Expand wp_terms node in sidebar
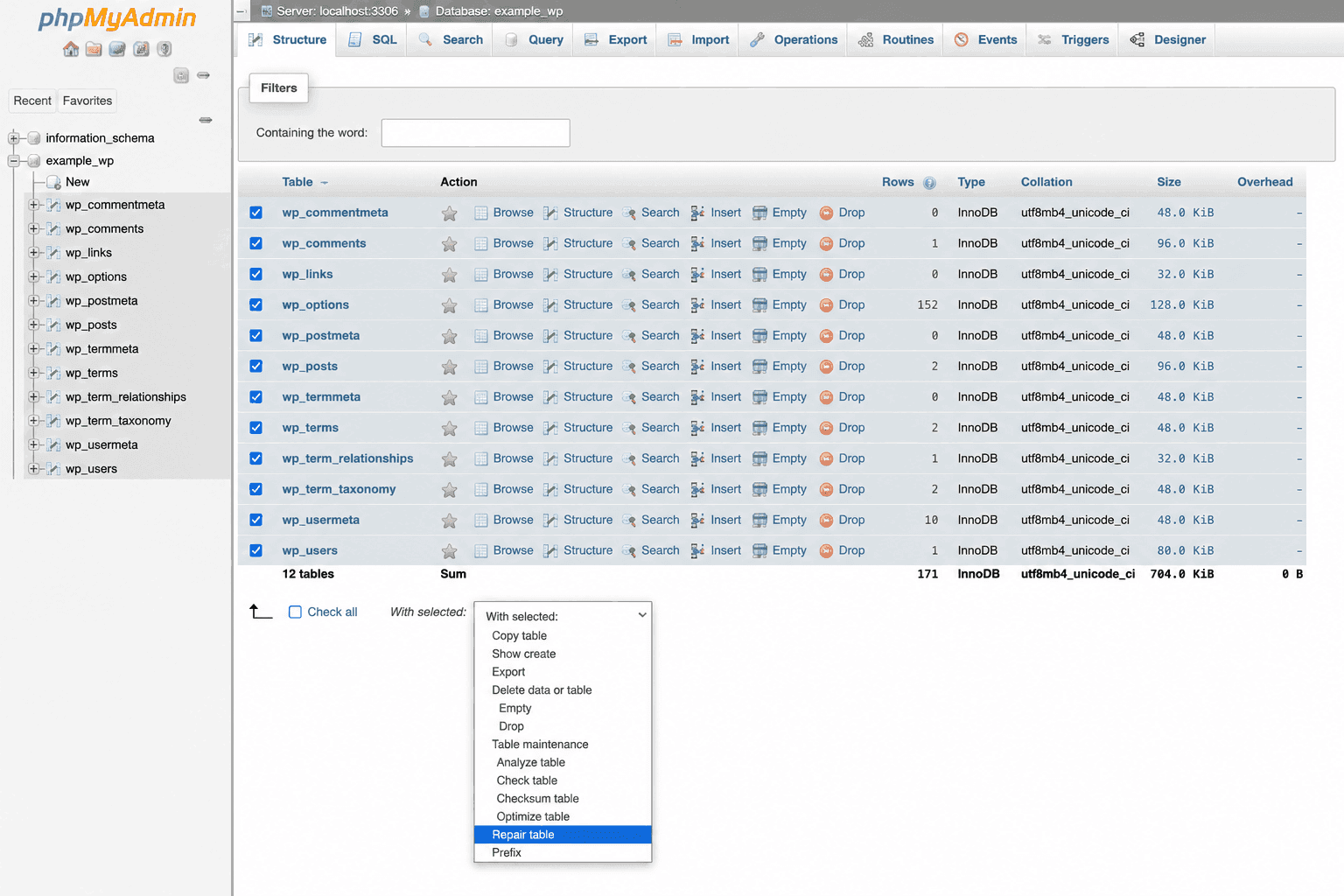This screenshot has width=1344, height=896. [x=34, y=373]
